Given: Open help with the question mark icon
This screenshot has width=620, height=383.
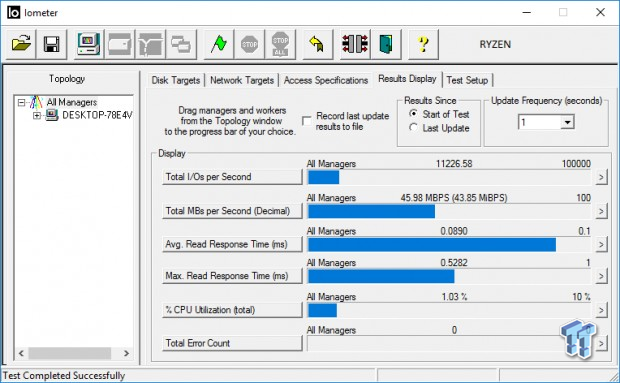Looking at the screenshot, I should (423, 44).
